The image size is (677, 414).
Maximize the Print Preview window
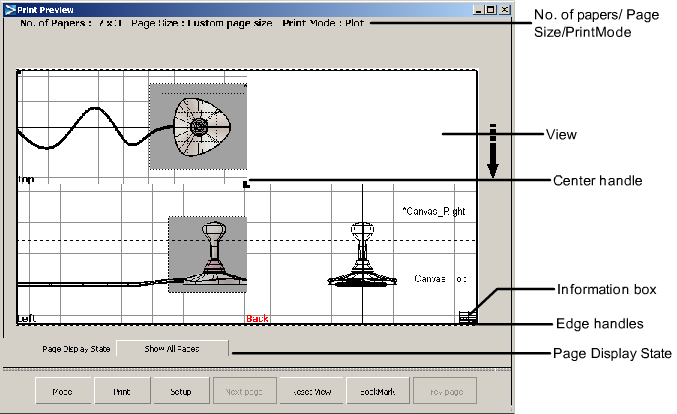click(490, 9)
